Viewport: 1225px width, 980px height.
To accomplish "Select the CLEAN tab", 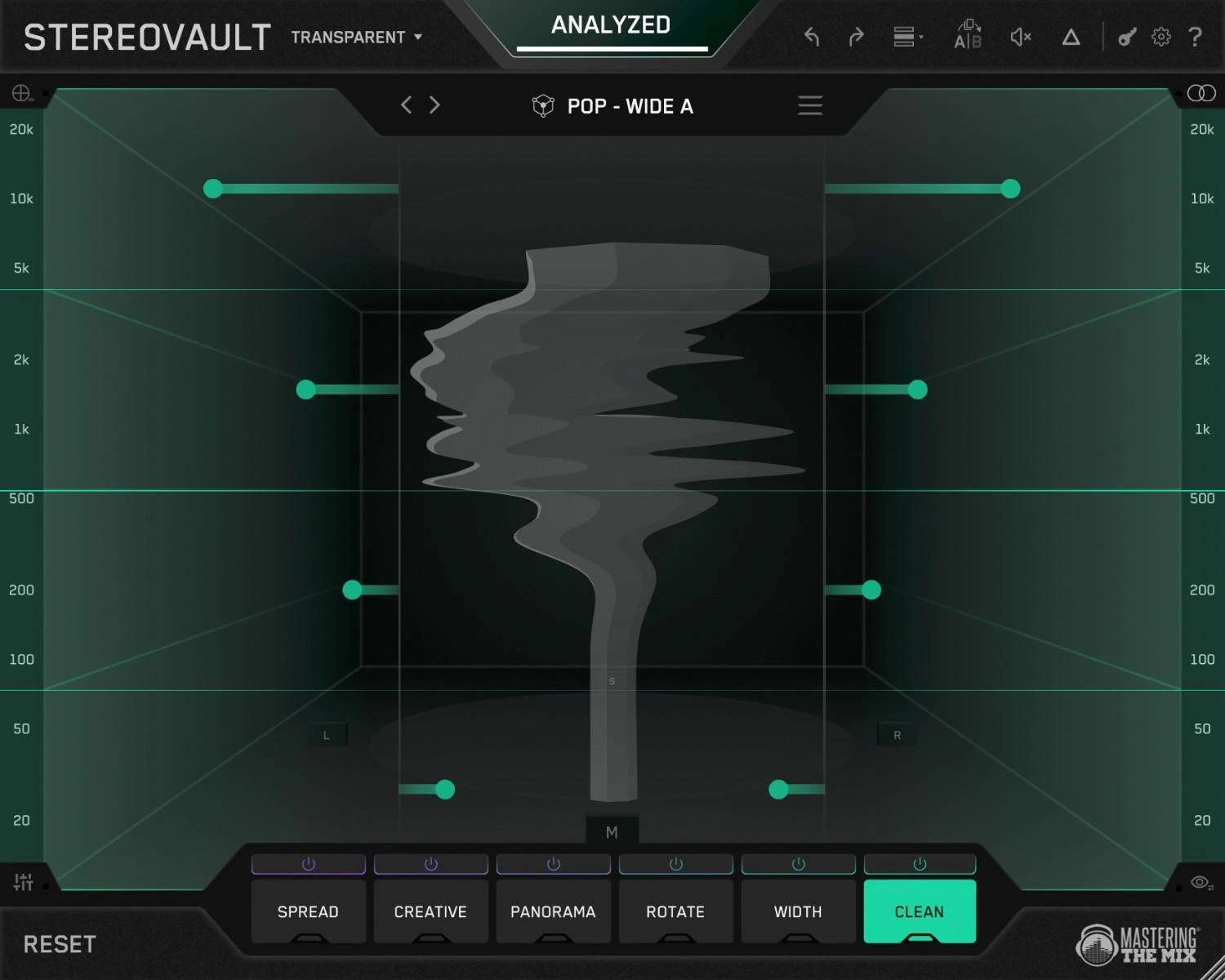I will [920, 911].
